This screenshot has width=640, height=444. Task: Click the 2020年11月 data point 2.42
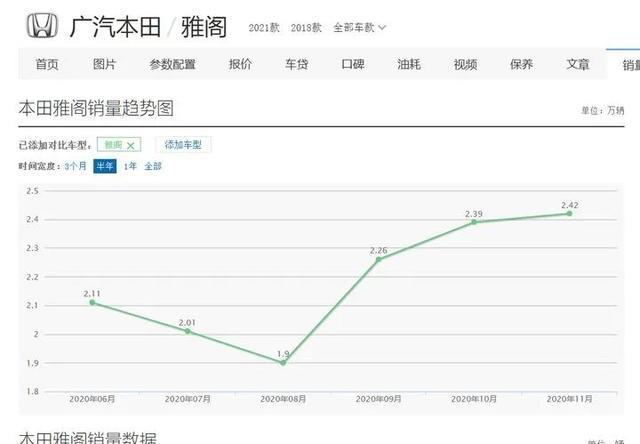pyautogui.click(x=569, y=213)
